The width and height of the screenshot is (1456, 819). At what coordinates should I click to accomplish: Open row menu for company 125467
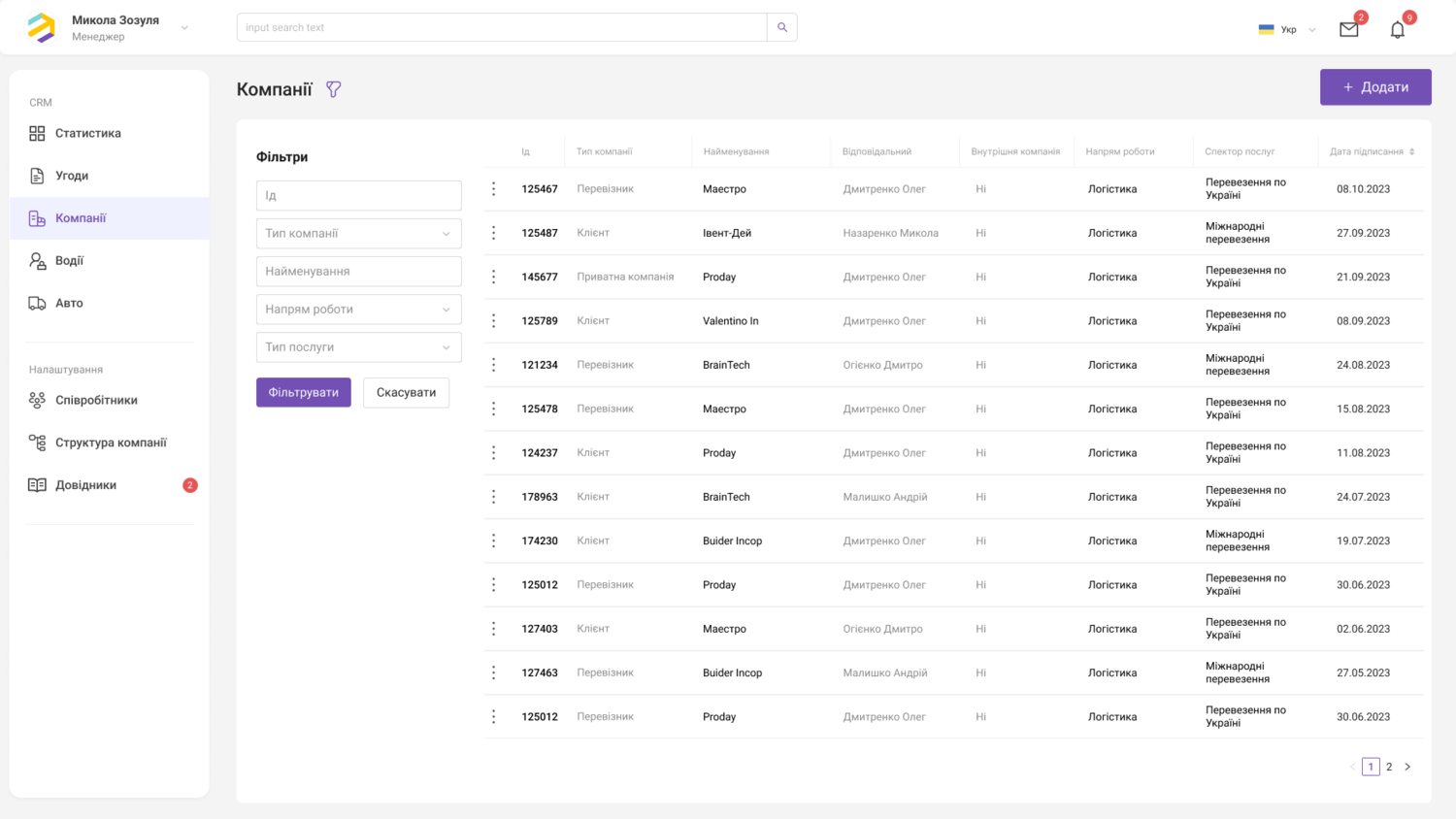click(x=494, y=189)
